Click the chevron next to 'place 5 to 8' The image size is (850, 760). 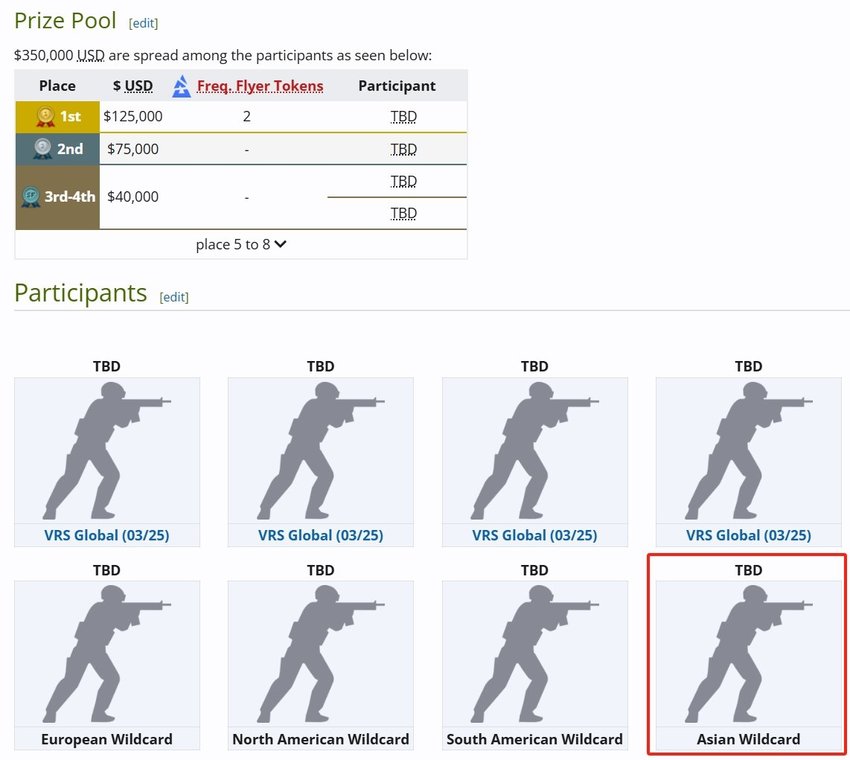coord(281,244)
